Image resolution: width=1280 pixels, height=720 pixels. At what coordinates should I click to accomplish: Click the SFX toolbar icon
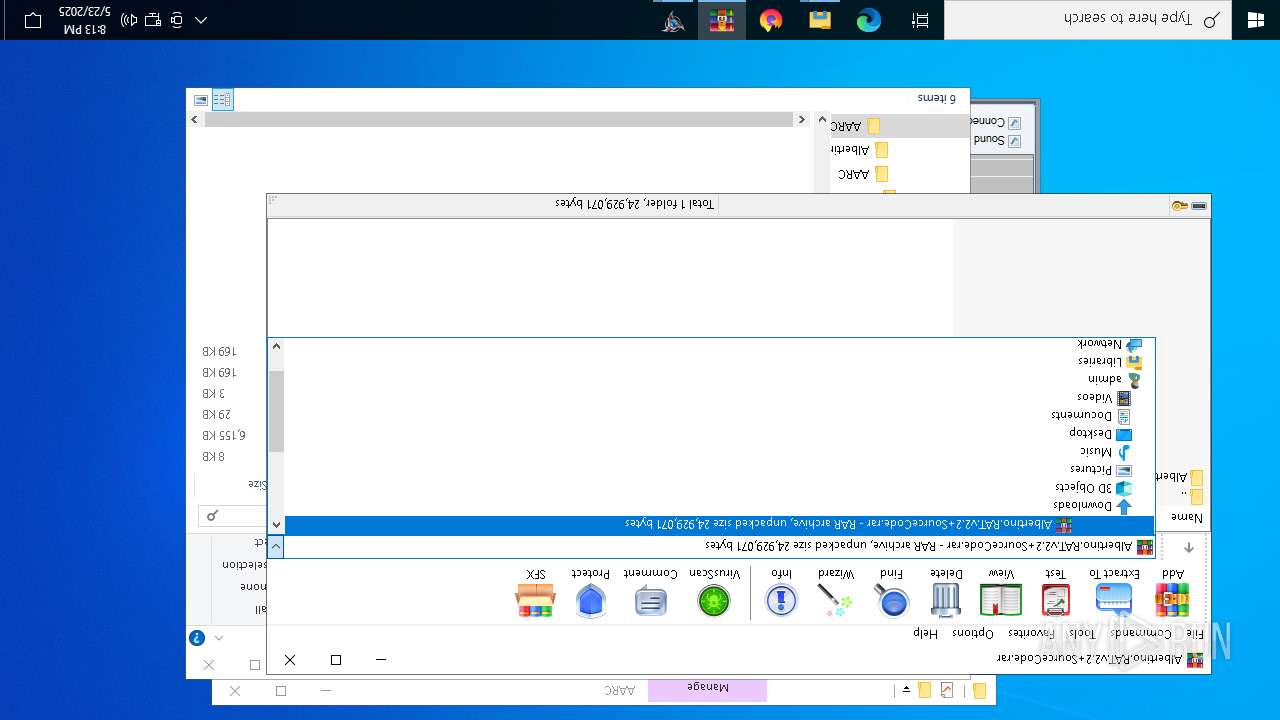535,598
